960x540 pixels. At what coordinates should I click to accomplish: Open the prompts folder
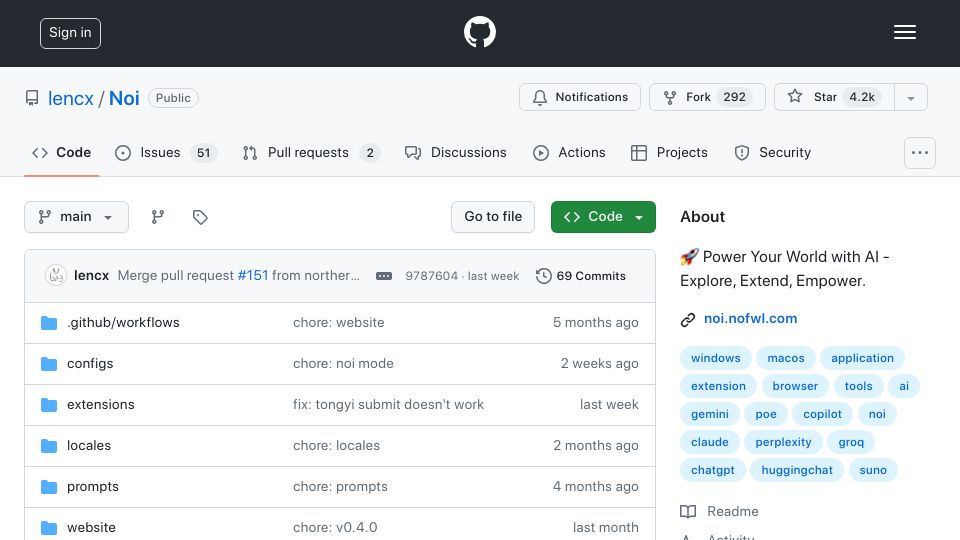92,487
